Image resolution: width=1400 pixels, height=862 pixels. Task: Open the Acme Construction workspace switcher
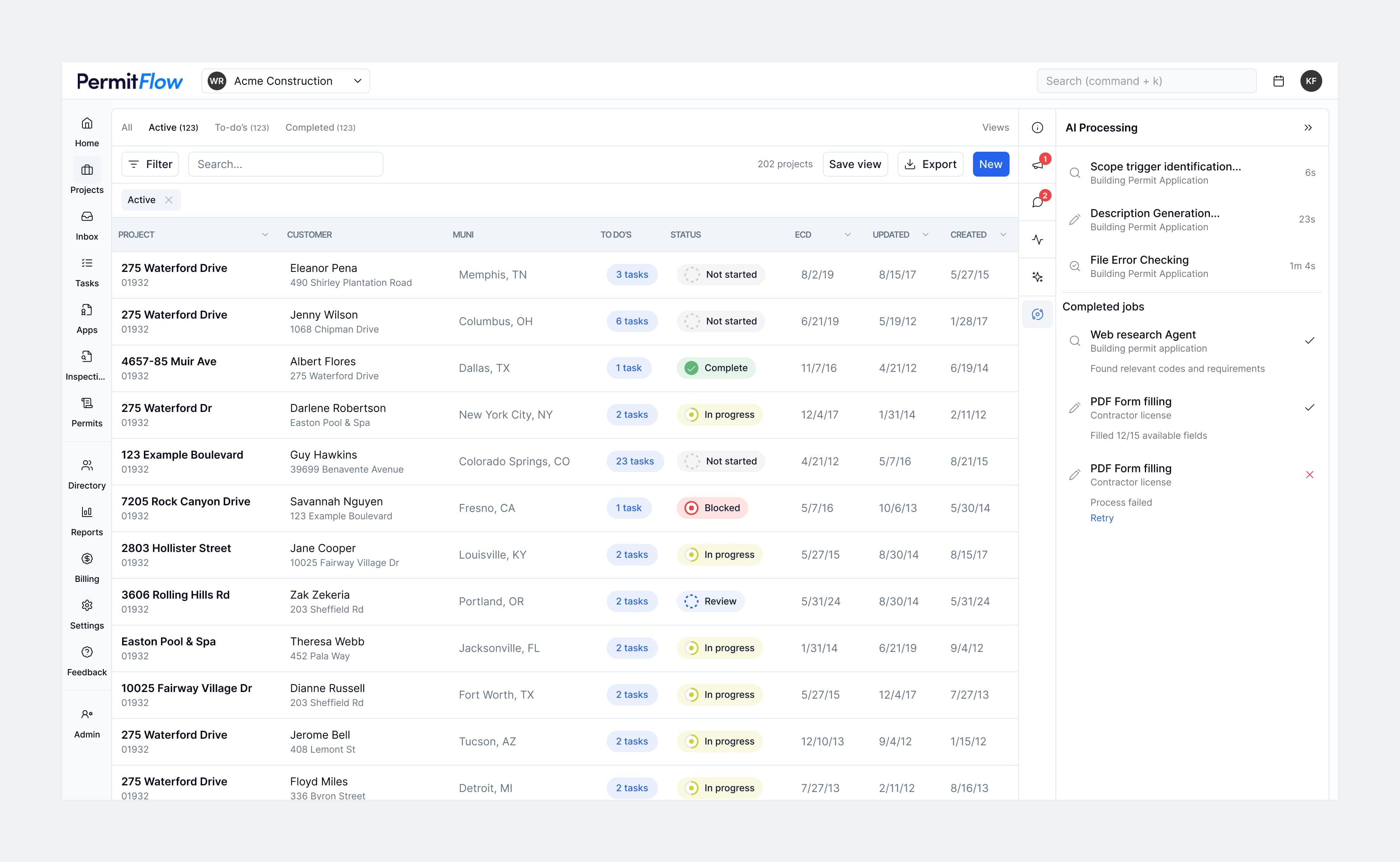click(285, 81)
